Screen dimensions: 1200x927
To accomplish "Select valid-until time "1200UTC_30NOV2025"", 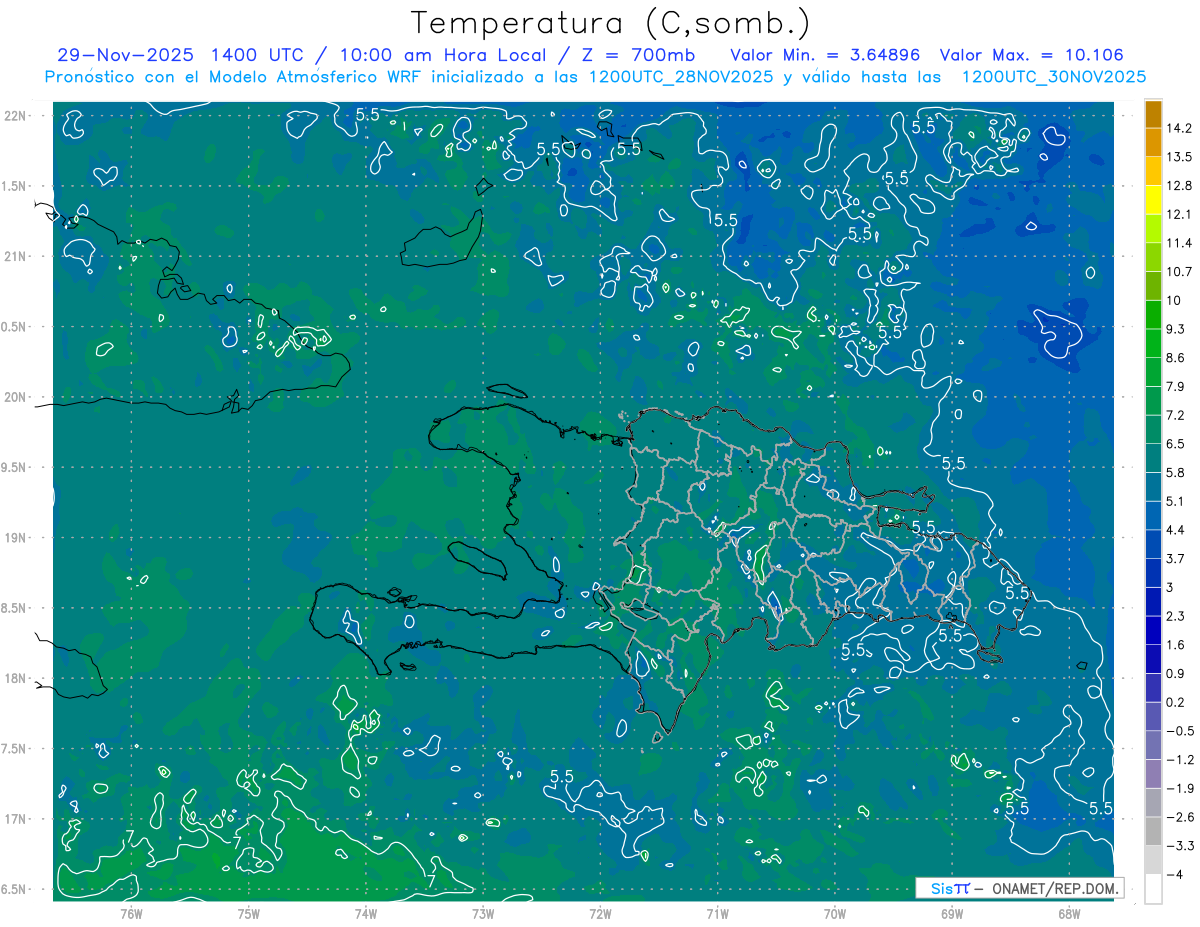I will [x=1054, y=77].
